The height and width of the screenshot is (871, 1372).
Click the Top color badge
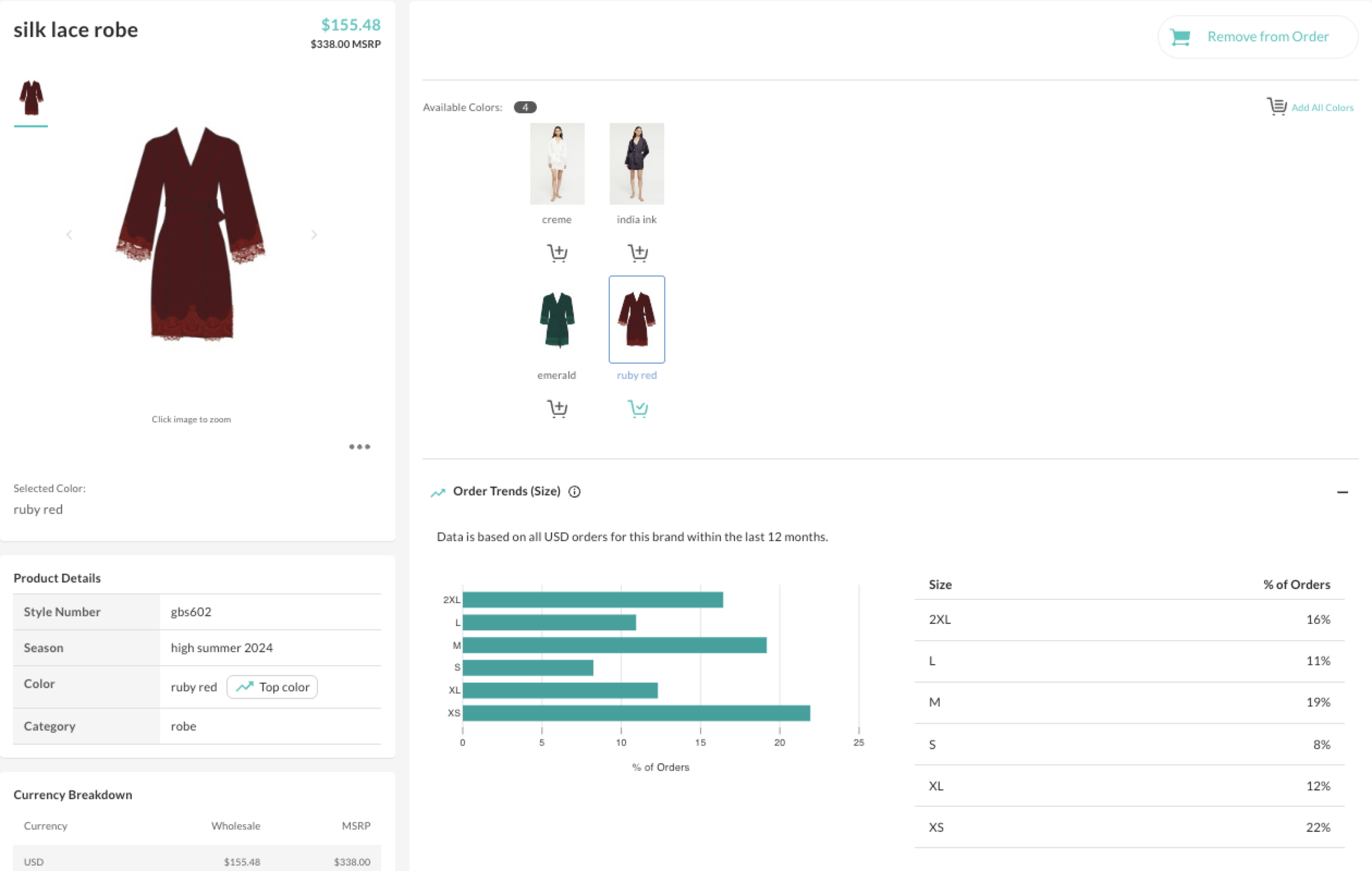tap(272, 686)
